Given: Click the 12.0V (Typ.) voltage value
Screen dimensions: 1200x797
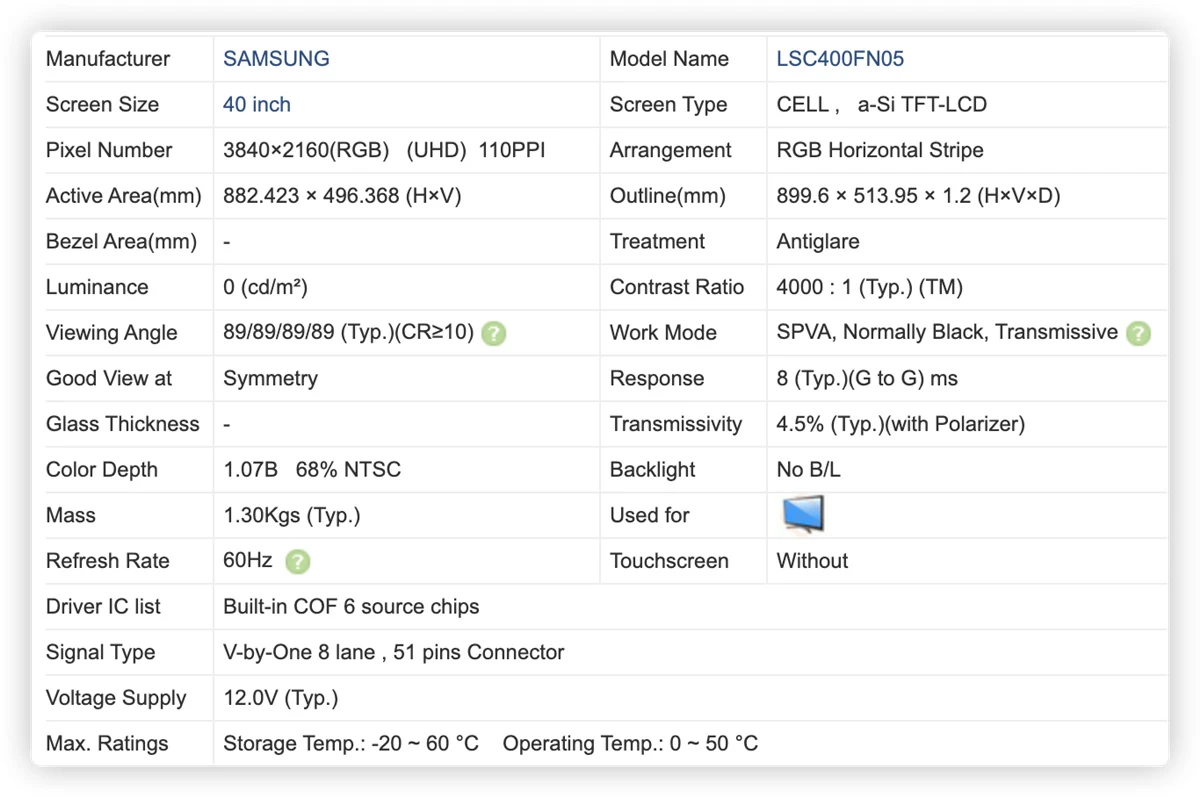Looking at the screenshot, I should [281, 698].
